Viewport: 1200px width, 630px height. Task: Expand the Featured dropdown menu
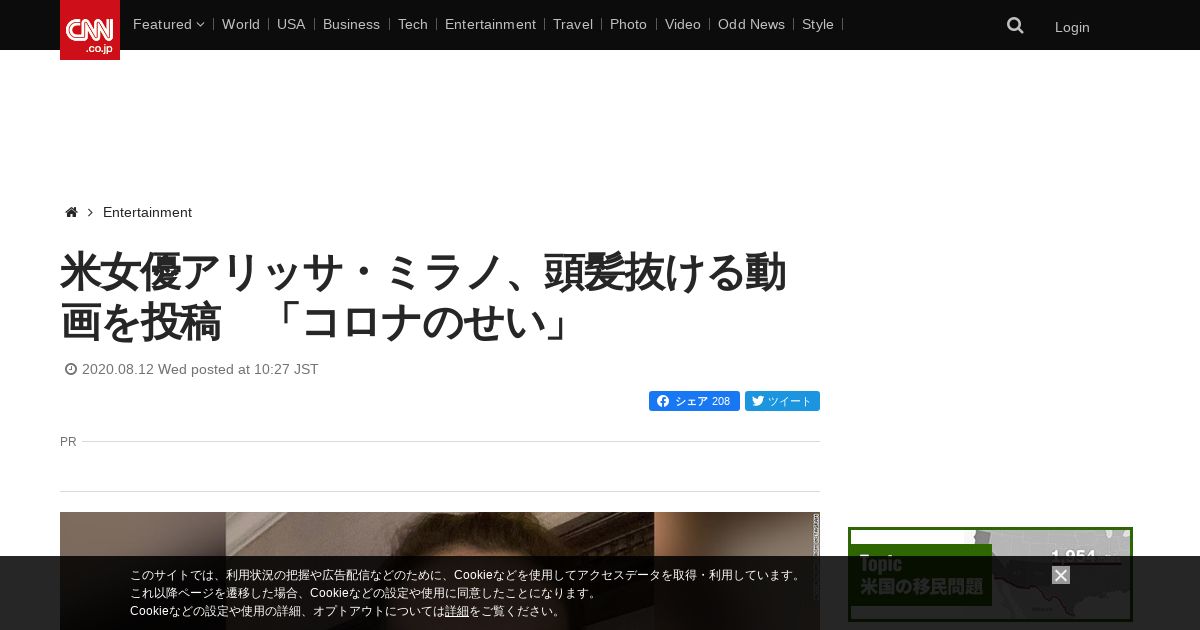[x=168, y=24]
